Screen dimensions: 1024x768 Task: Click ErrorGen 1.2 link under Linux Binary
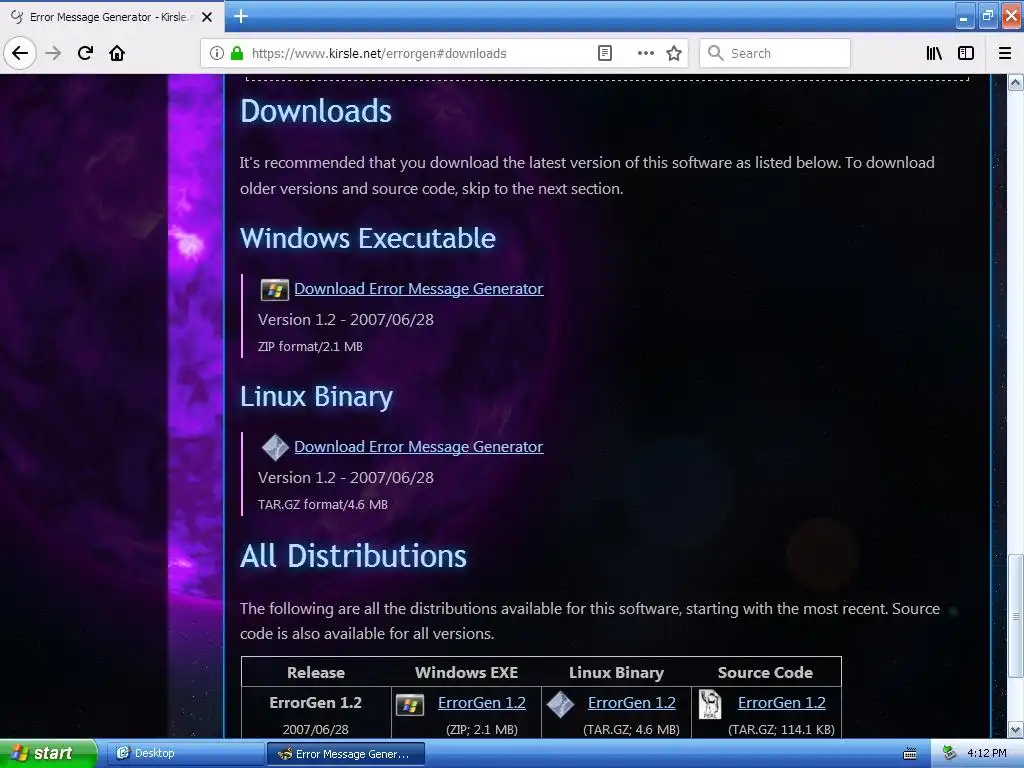point(632,703)
